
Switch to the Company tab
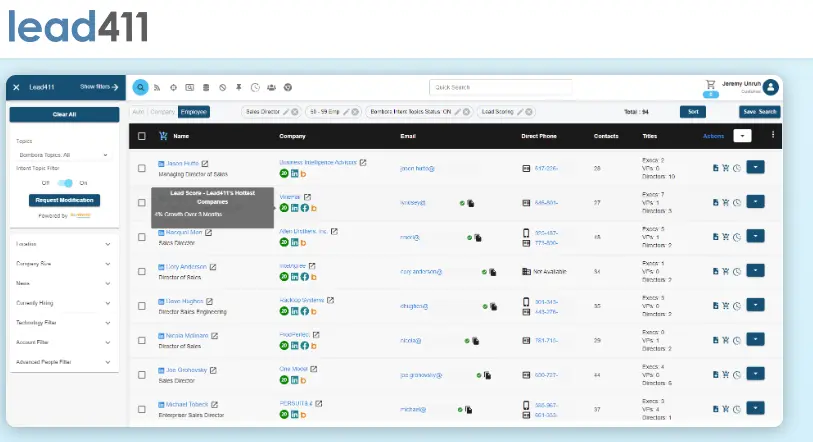tap(162, 112)
